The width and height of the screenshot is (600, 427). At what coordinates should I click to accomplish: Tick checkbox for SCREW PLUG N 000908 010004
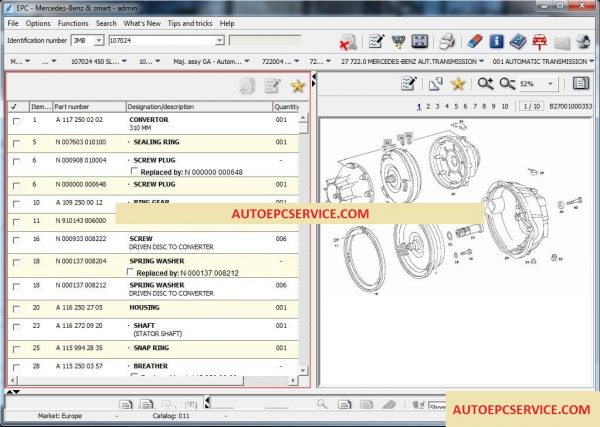(x=16, y=162)
